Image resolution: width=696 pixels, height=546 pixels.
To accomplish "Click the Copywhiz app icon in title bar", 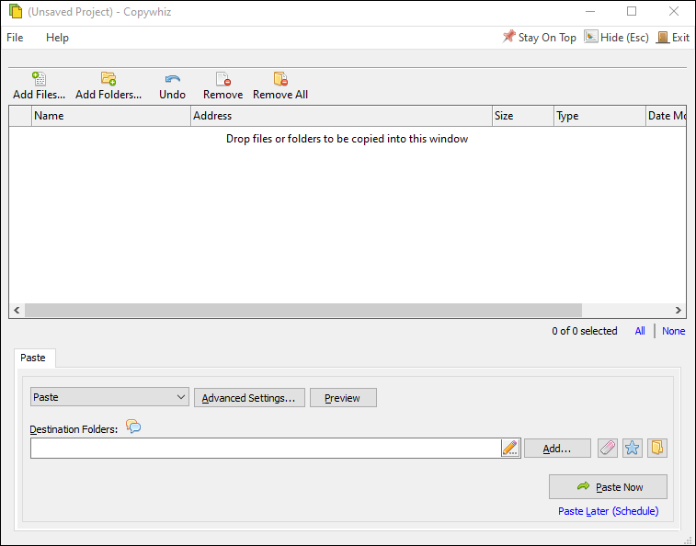I will 16,12.
